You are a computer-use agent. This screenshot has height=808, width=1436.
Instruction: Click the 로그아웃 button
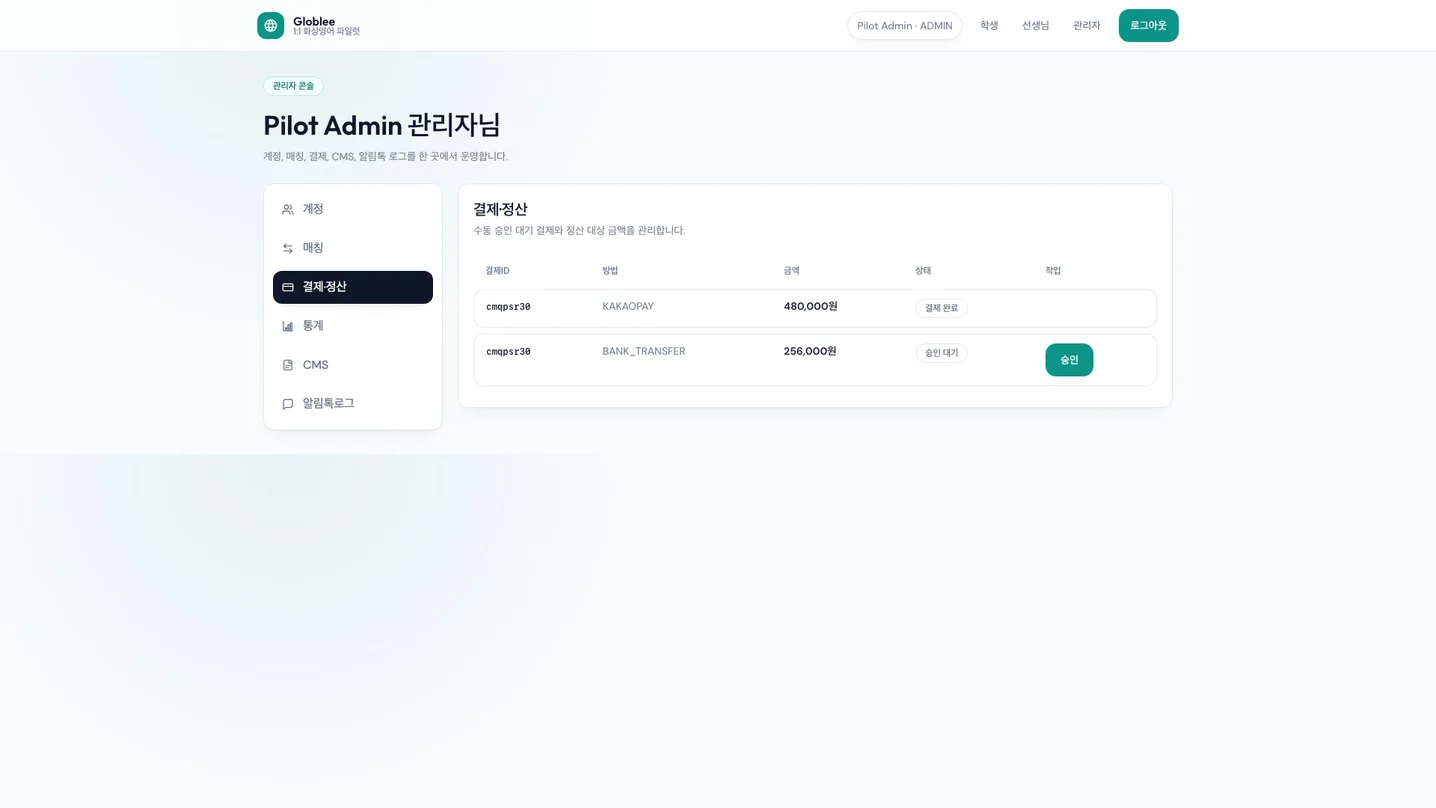pos(1148,25)
